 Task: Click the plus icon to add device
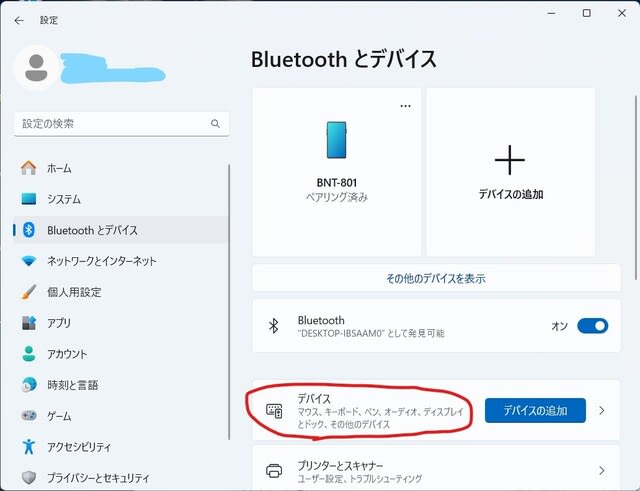tap(510, 160)
